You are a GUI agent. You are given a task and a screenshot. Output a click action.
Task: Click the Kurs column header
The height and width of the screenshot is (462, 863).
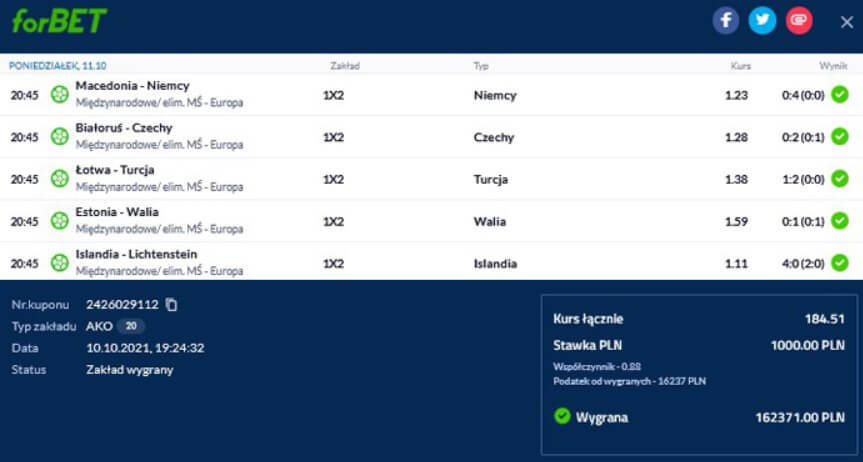point(740,66)
